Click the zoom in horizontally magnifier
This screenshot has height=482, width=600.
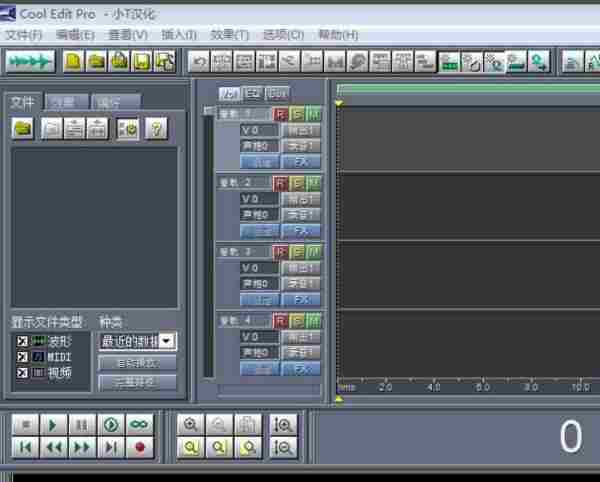click(x=190, y=425)
